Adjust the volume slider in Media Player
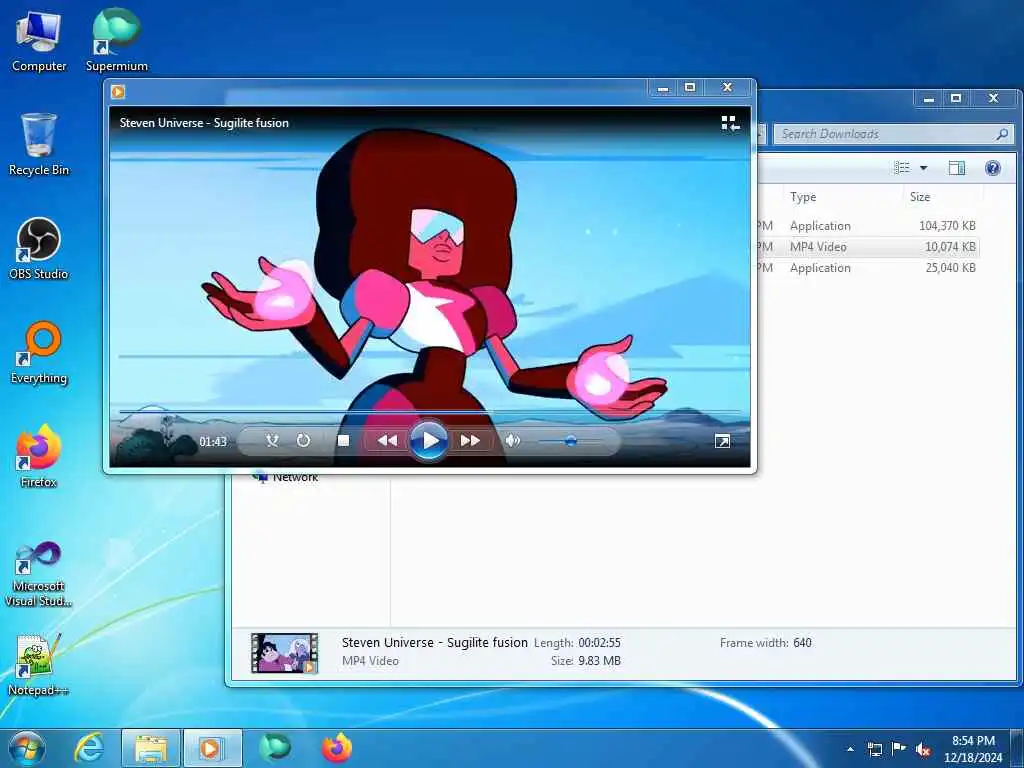The height and width of the screenshot is (768, 1024). click(x=569, y=441)
